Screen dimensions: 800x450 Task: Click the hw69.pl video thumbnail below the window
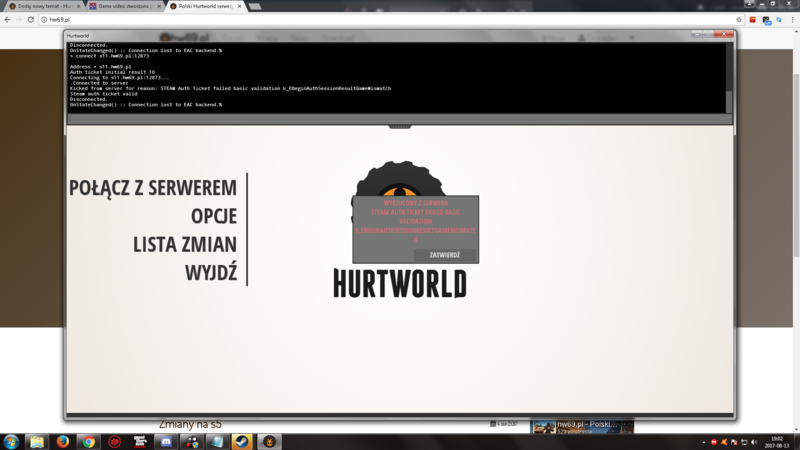pyautogui.click(x=582, y=427)
